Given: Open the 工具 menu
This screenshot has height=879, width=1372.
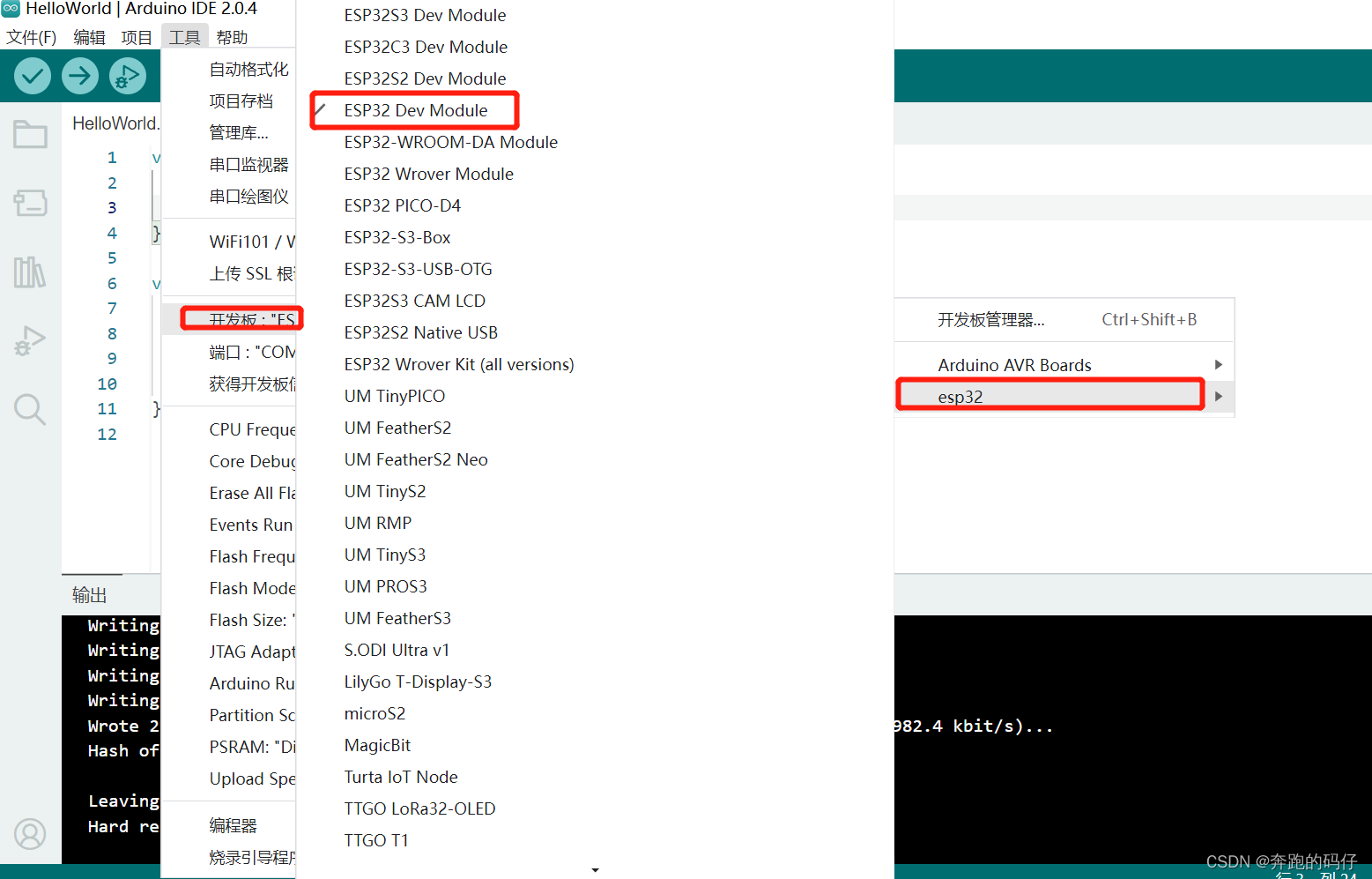Looking at the screenshot, I should pos(185,37).
